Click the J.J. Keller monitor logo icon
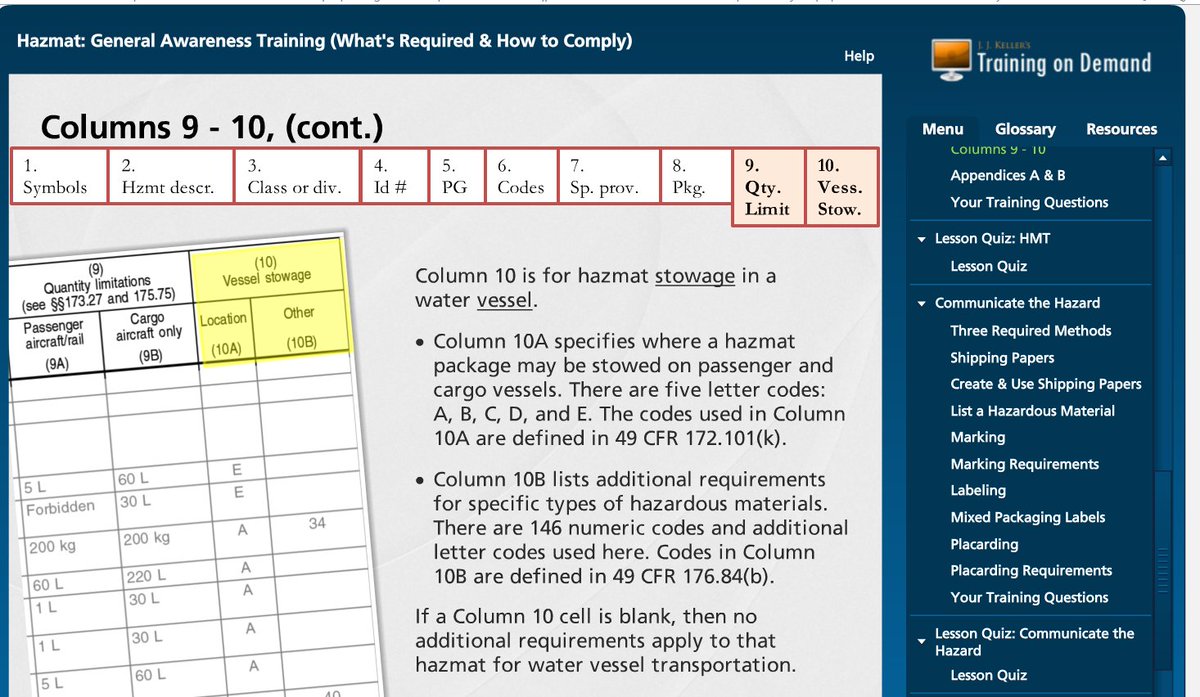Screen dimensions: 1200x697 pyautogui.click(x=951, y=59)
